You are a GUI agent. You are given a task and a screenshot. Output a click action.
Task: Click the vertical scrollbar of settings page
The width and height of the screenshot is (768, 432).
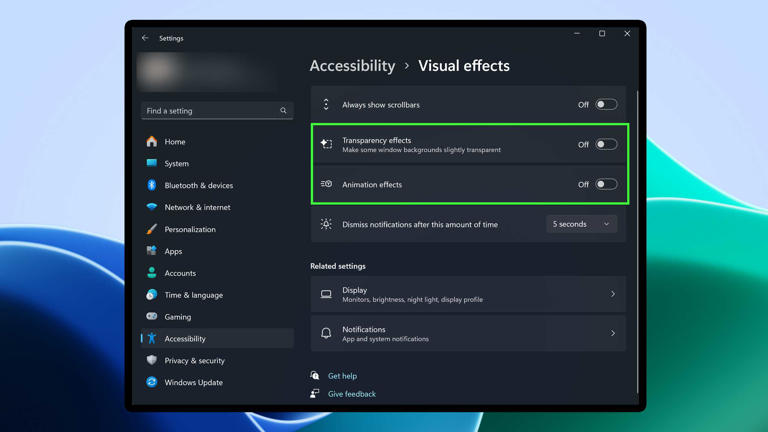pos(637,242)
